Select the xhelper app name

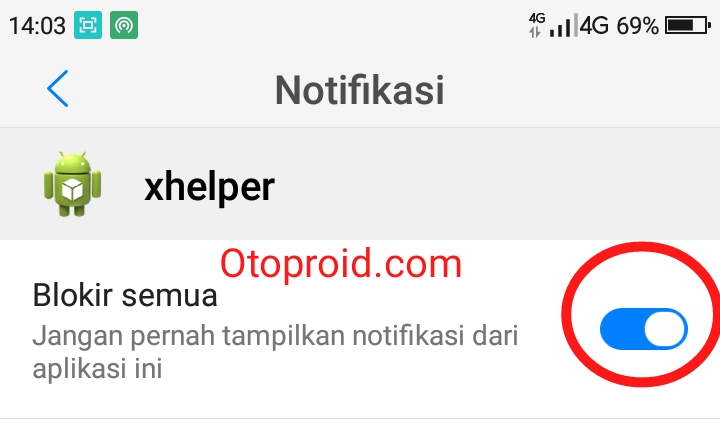pyautogui.click(x=209, y=187)
